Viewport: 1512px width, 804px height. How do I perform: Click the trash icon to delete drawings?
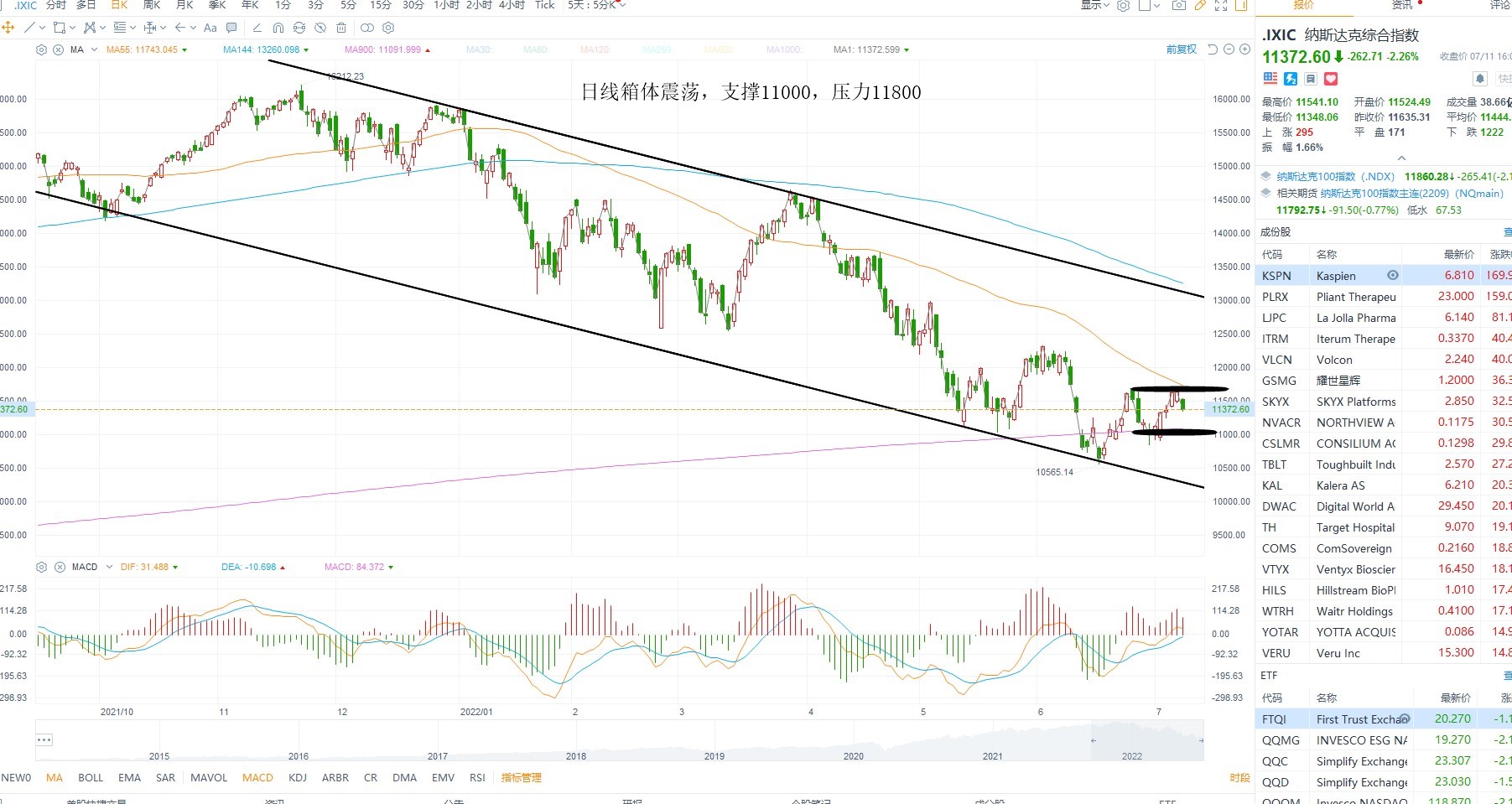(341, 28)
